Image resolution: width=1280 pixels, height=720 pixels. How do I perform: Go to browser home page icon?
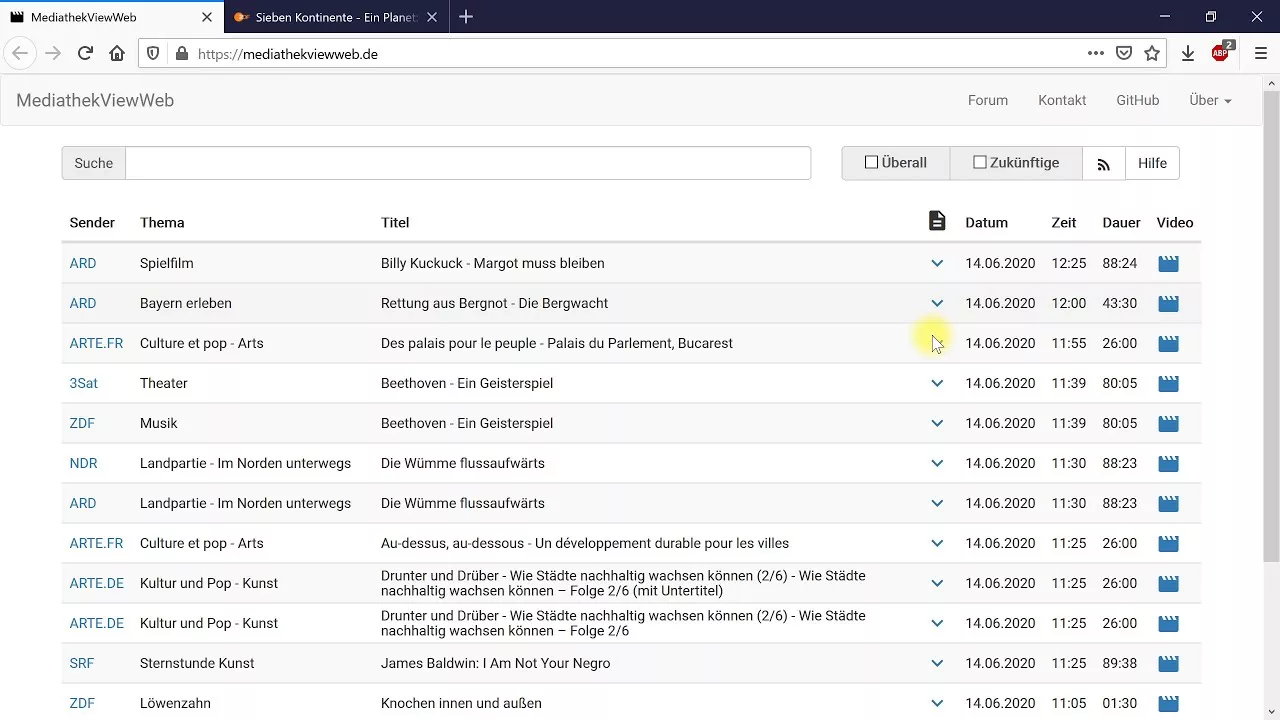coord(117,54)
